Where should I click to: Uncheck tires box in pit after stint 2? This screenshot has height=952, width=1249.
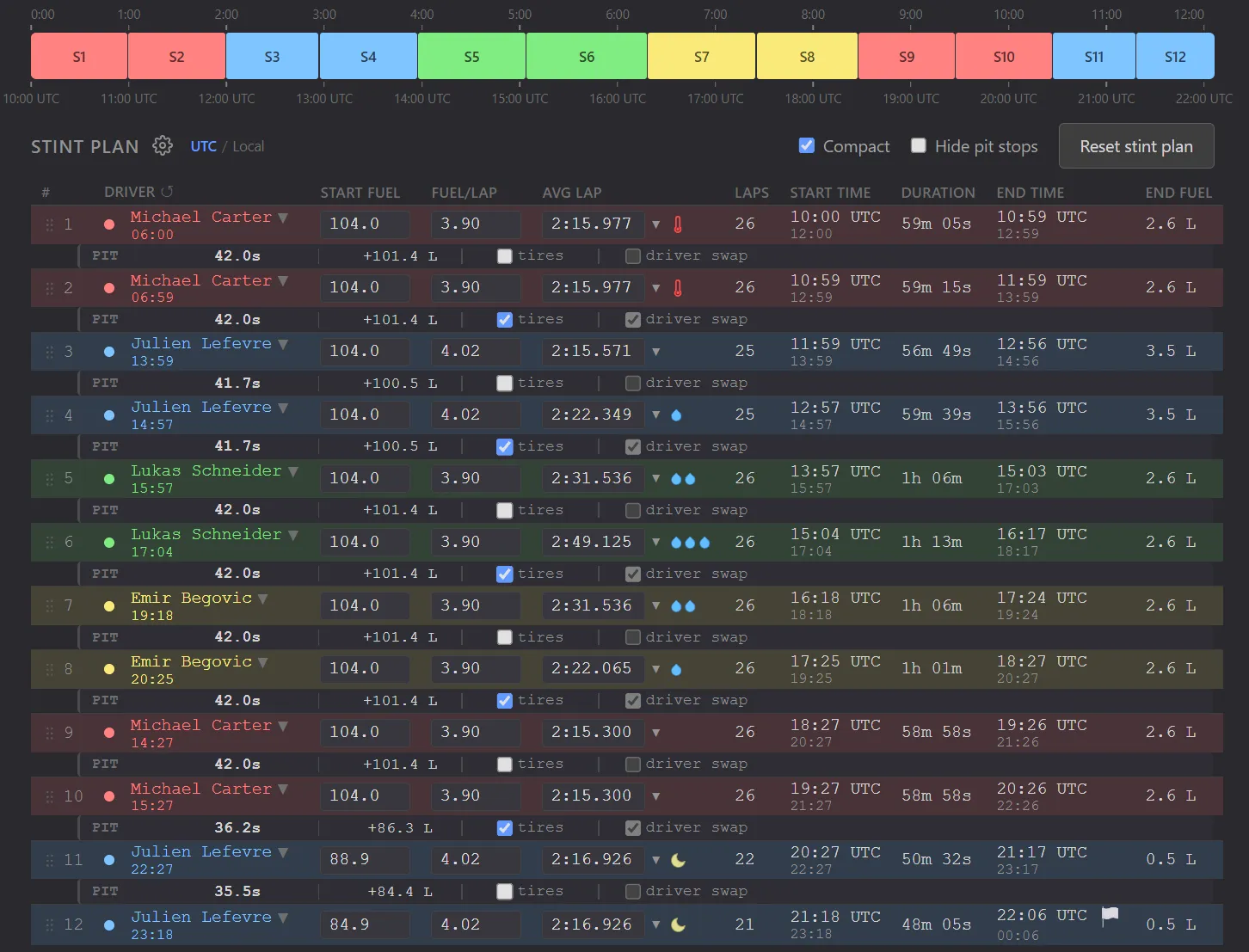[x=505, y=320]
